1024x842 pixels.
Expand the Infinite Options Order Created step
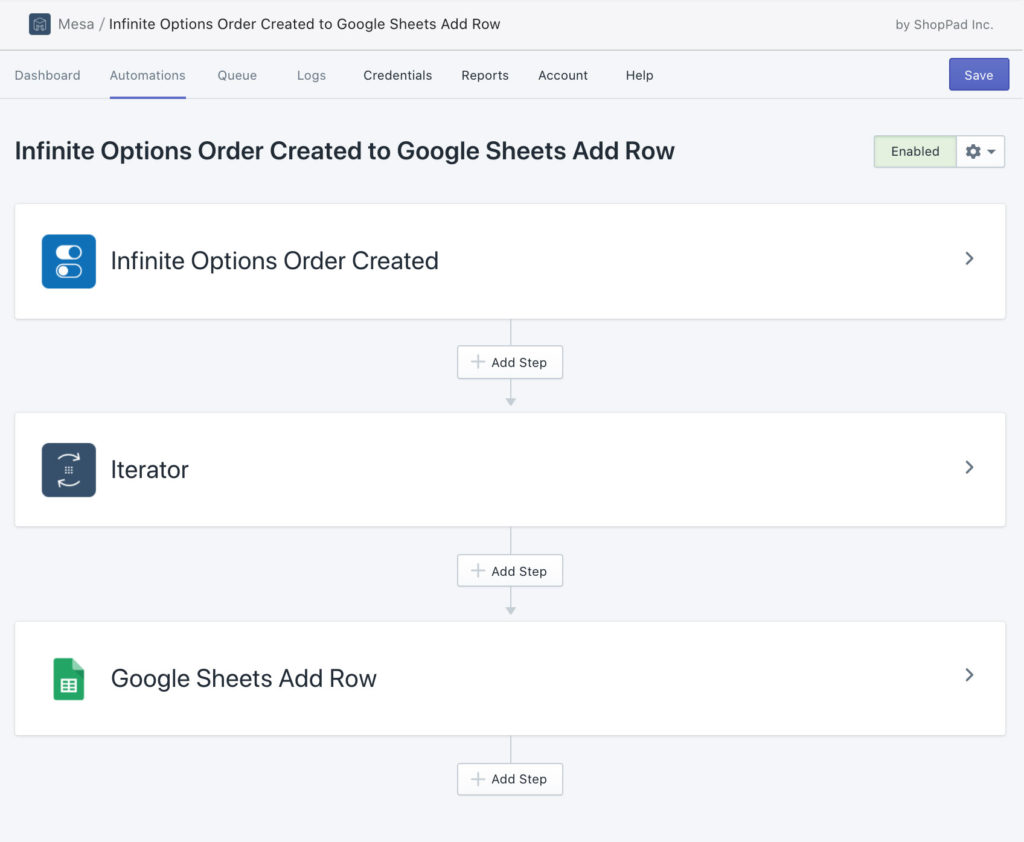tap(969, 259)
